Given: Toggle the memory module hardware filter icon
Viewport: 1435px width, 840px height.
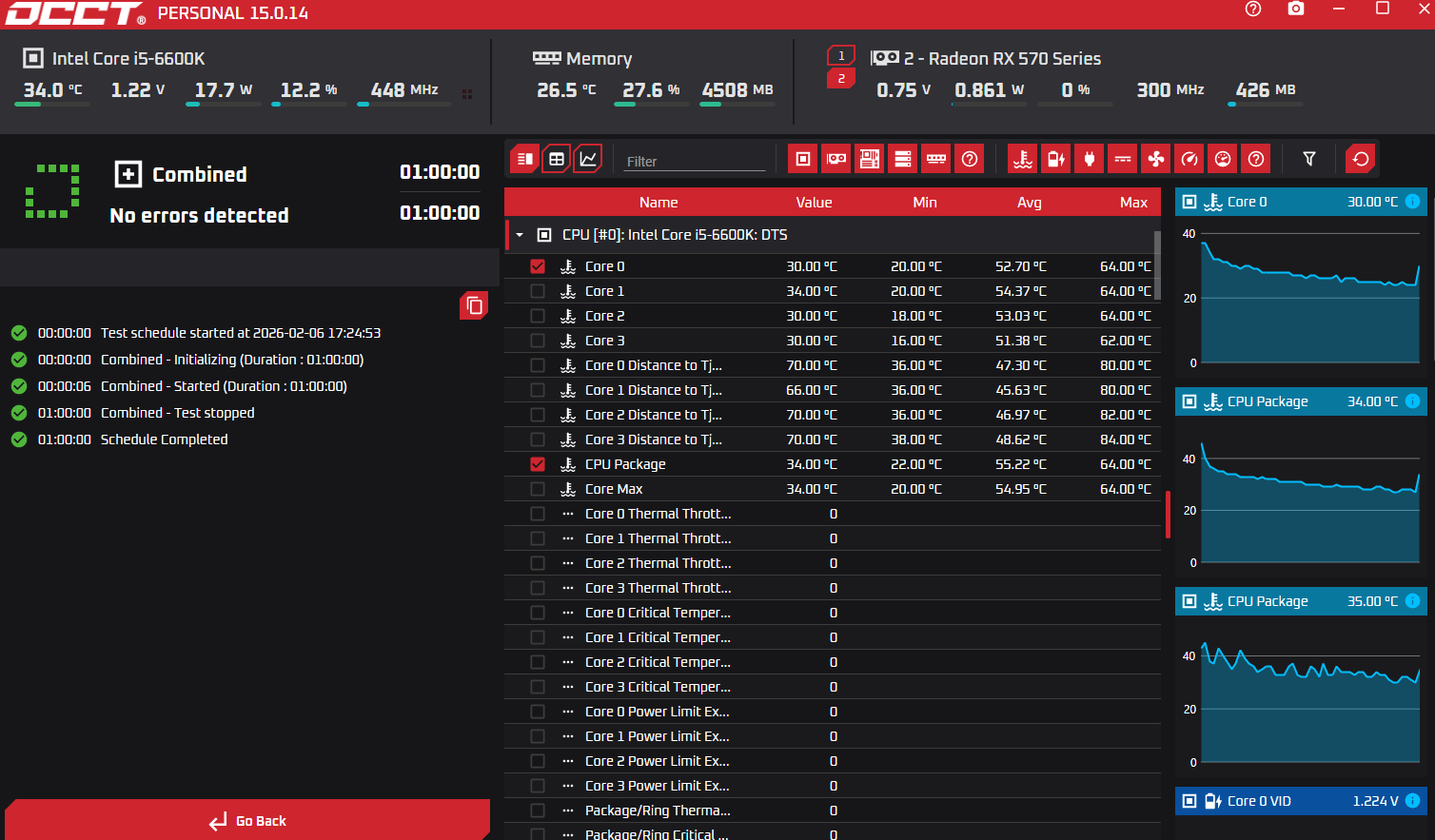Looking at the screenshot, I should tap(936, 159).
